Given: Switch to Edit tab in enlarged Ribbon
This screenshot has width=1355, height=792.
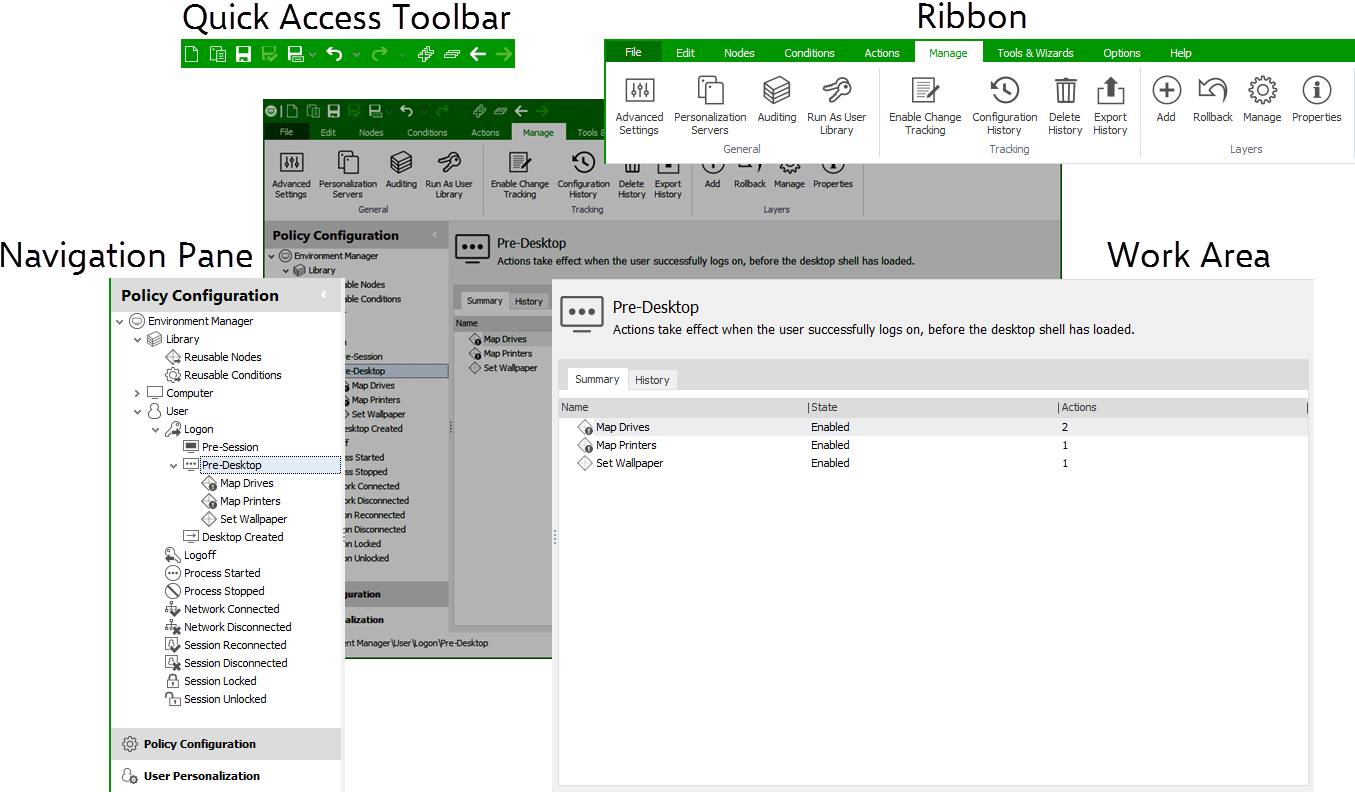Looking at the screenshot, I should point(685,53).
